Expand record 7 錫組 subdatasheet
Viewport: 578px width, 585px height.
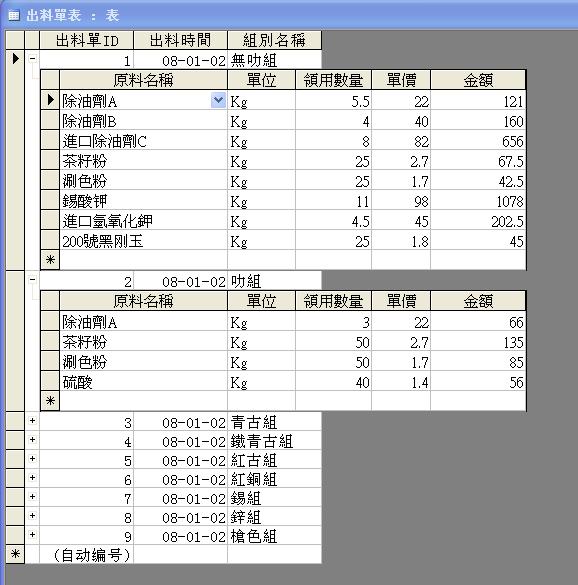coord(32,497)
